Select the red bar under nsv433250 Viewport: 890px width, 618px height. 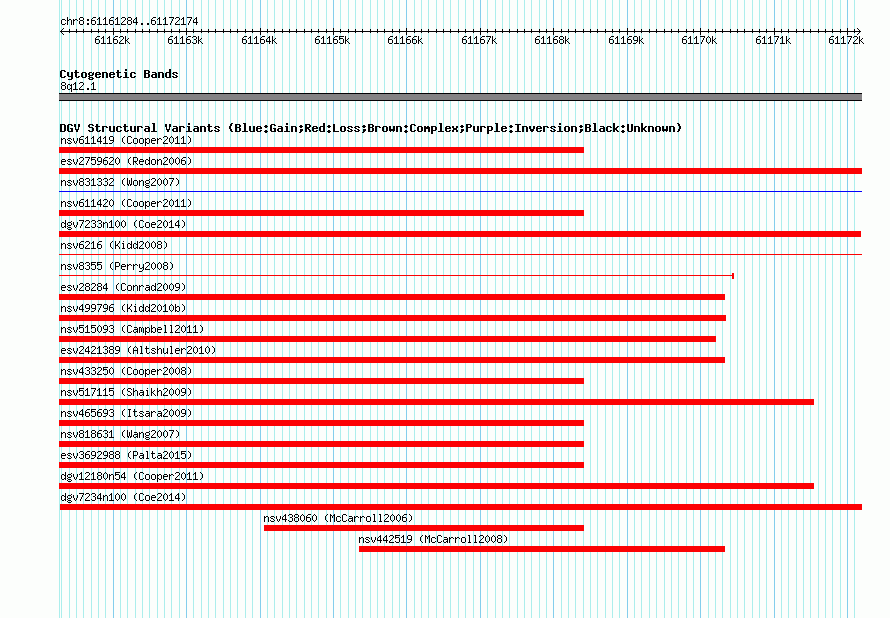321,381
